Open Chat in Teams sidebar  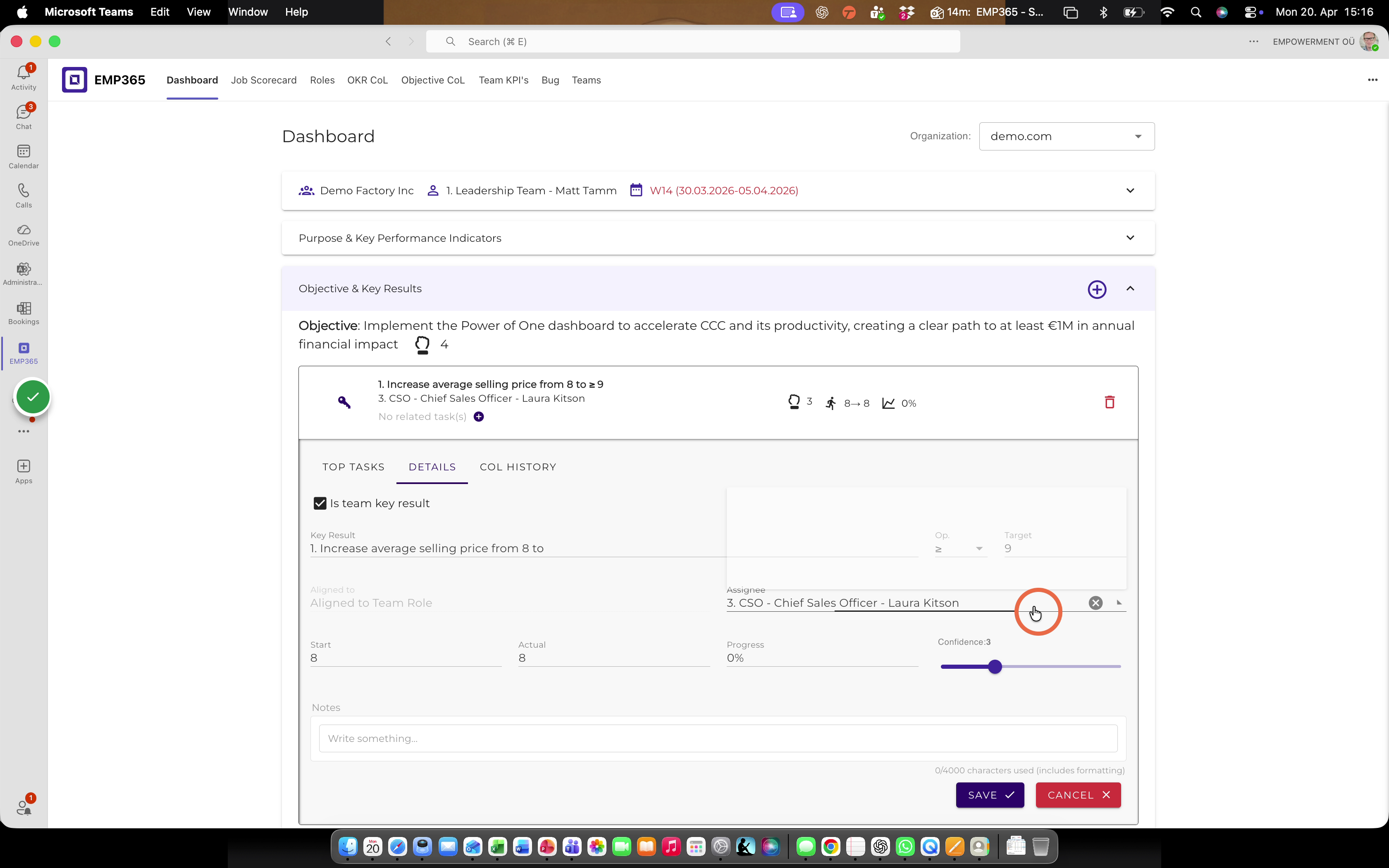[24, 117]
